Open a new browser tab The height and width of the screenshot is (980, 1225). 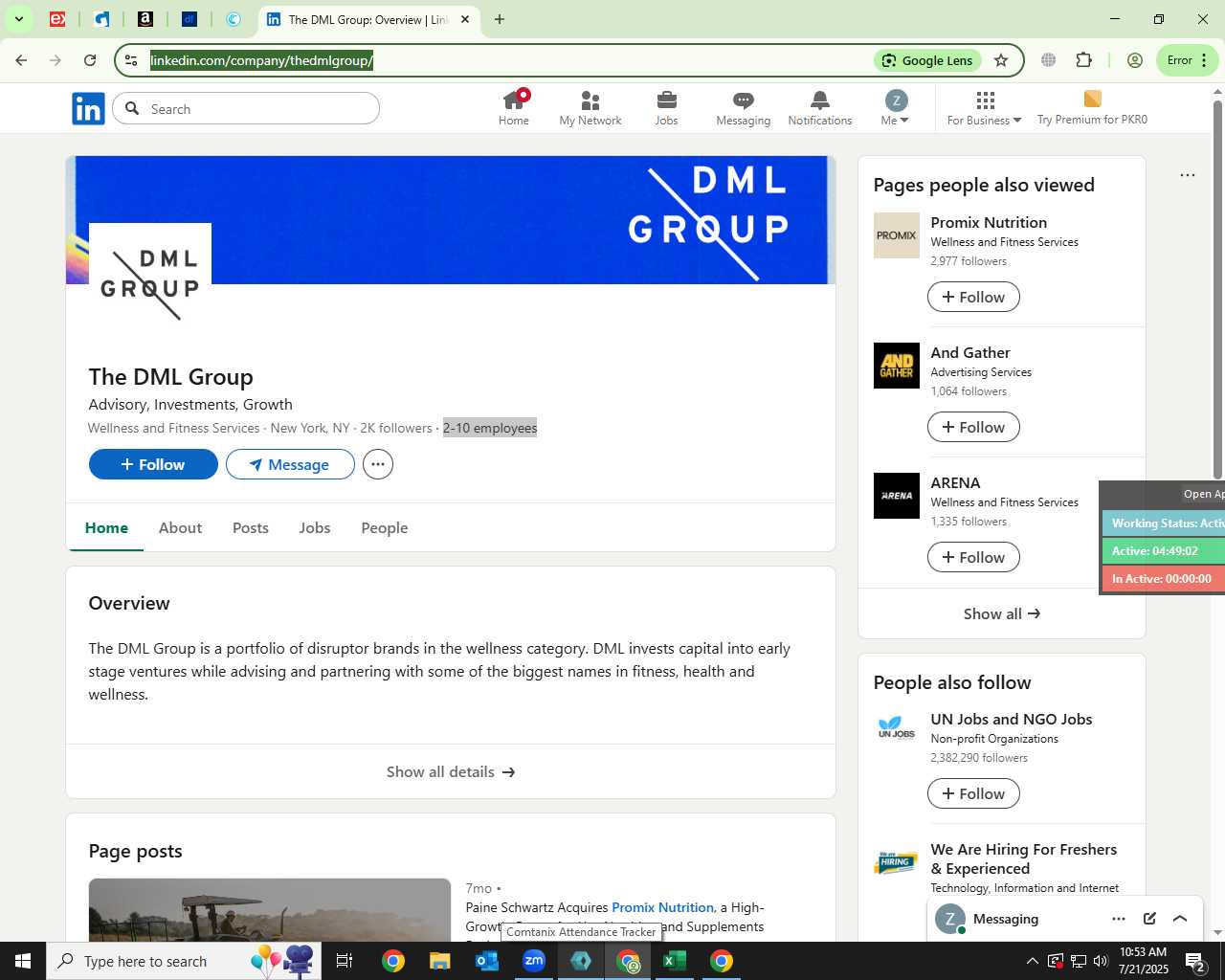coord(500,19)
